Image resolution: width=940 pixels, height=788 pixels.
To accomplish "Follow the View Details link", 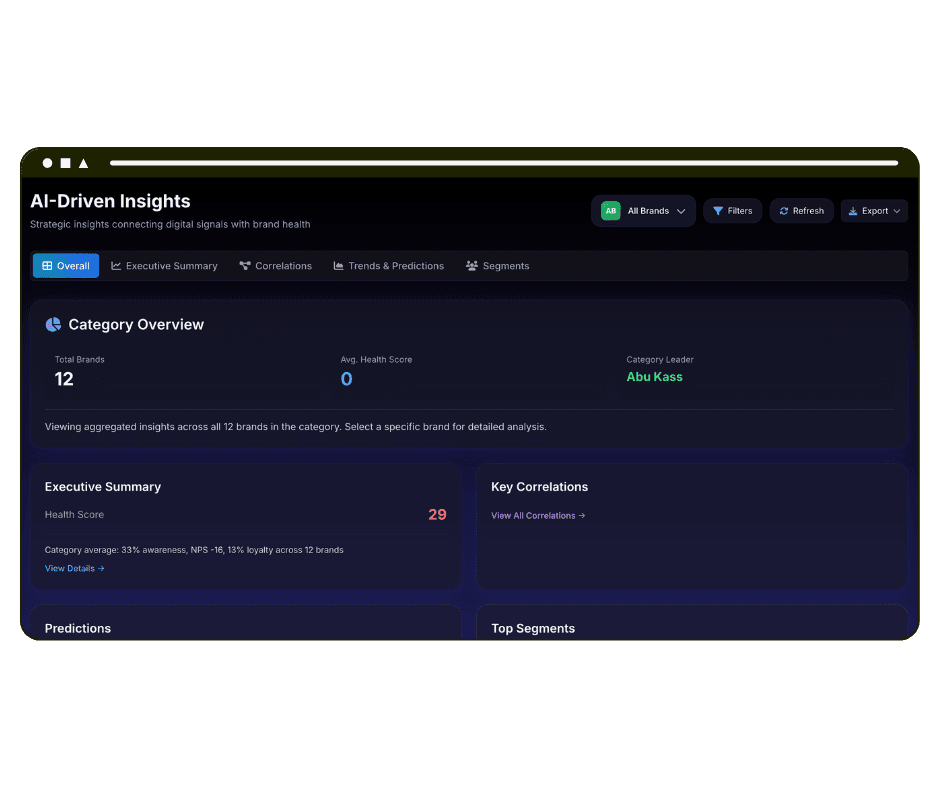I will click(x=74, y=569).
